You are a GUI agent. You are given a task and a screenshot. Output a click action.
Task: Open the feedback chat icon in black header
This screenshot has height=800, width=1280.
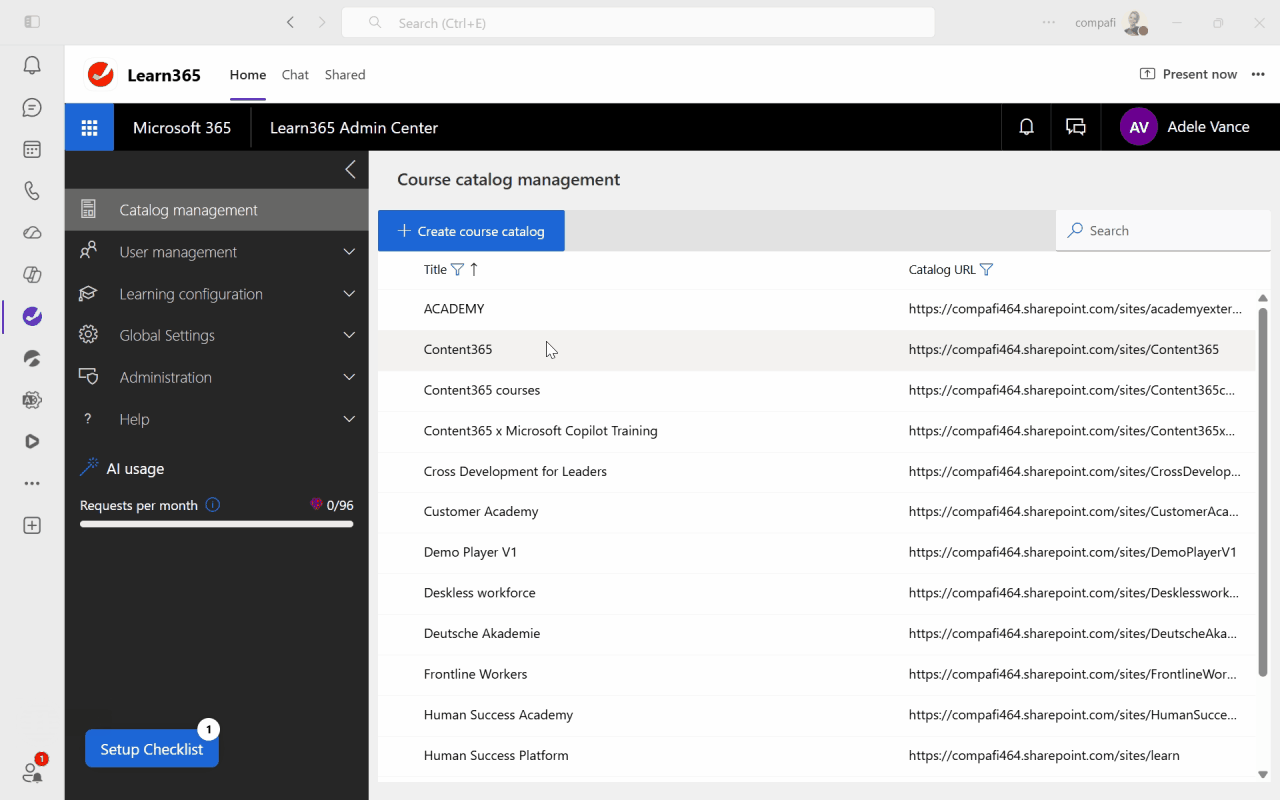coord(1076,127)
